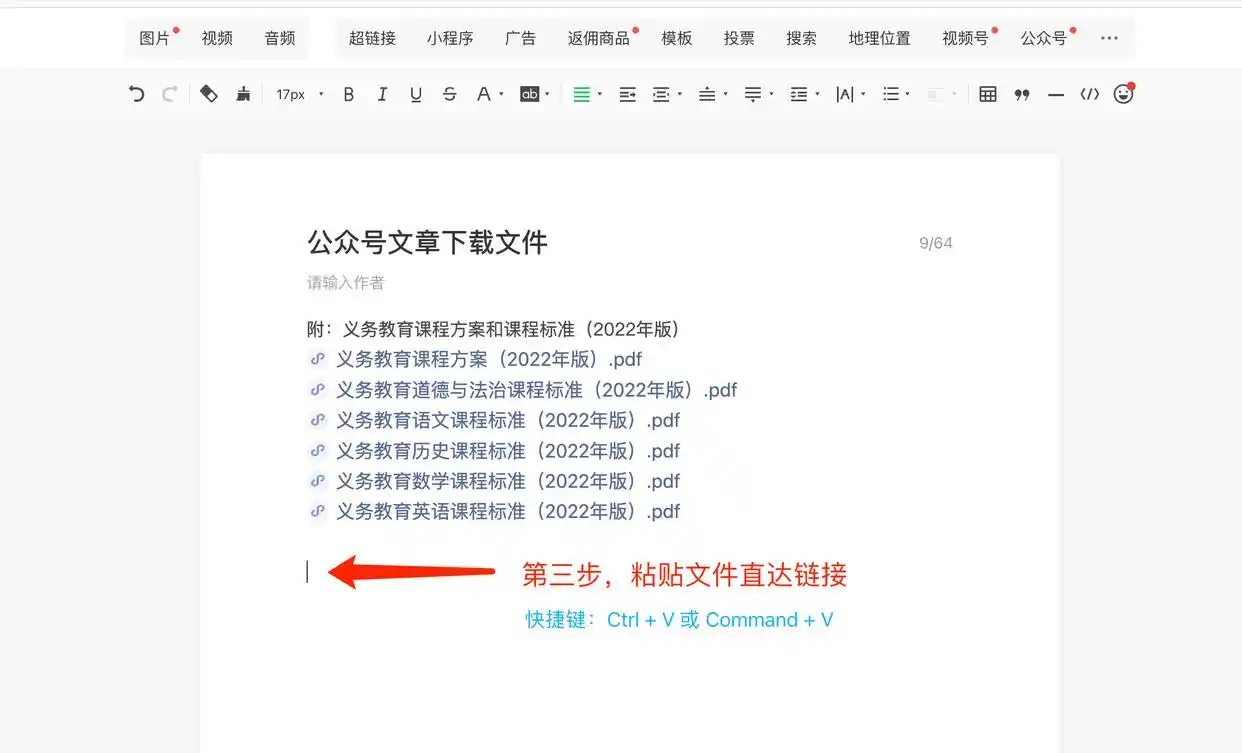Open 义务教育英语课程标准.pdf link
The width and height of the screenshot is (1242, 753).
point(507,512)
